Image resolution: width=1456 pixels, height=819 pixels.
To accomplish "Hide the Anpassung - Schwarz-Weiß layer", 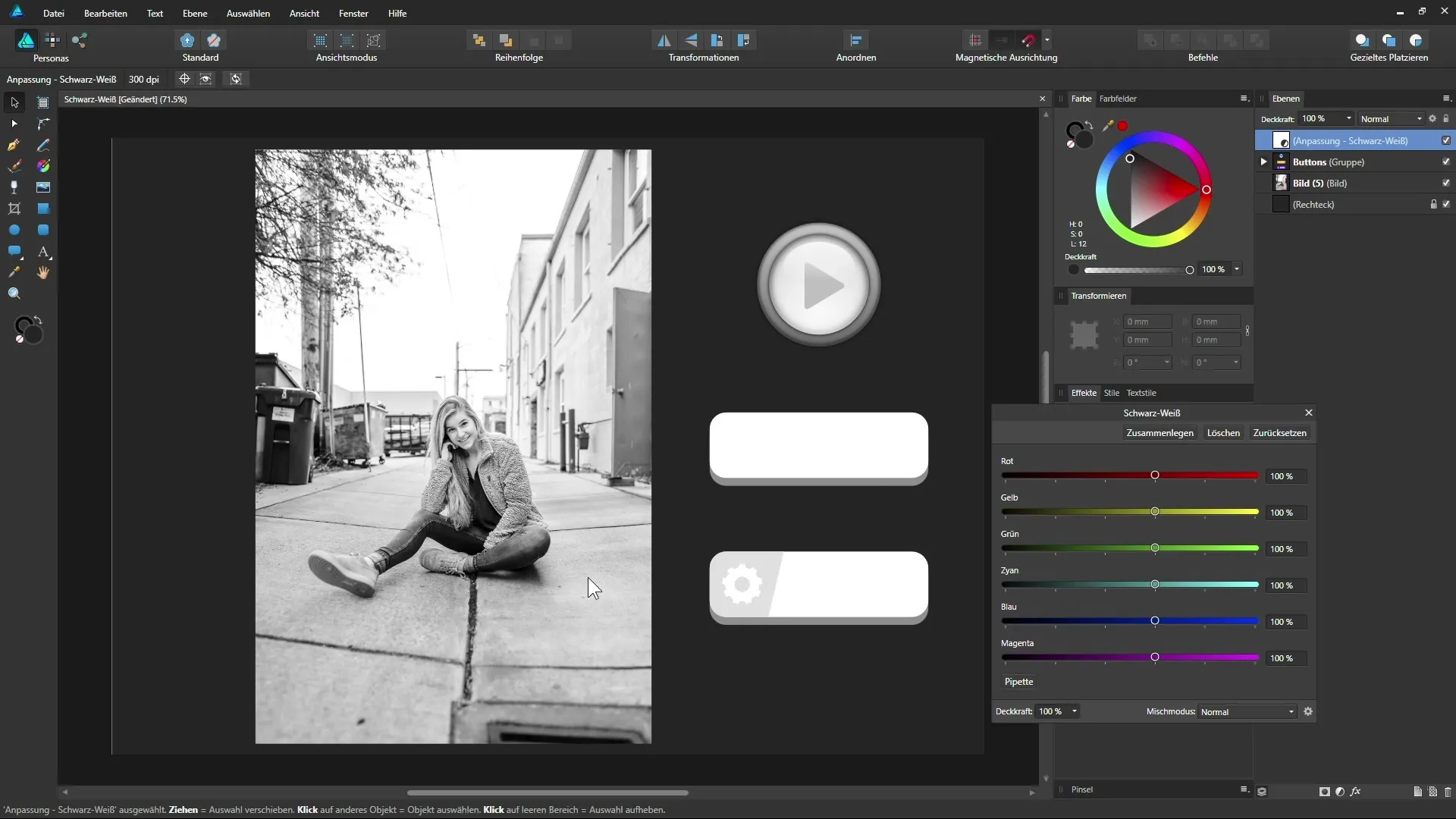I will pos(1446,140).
